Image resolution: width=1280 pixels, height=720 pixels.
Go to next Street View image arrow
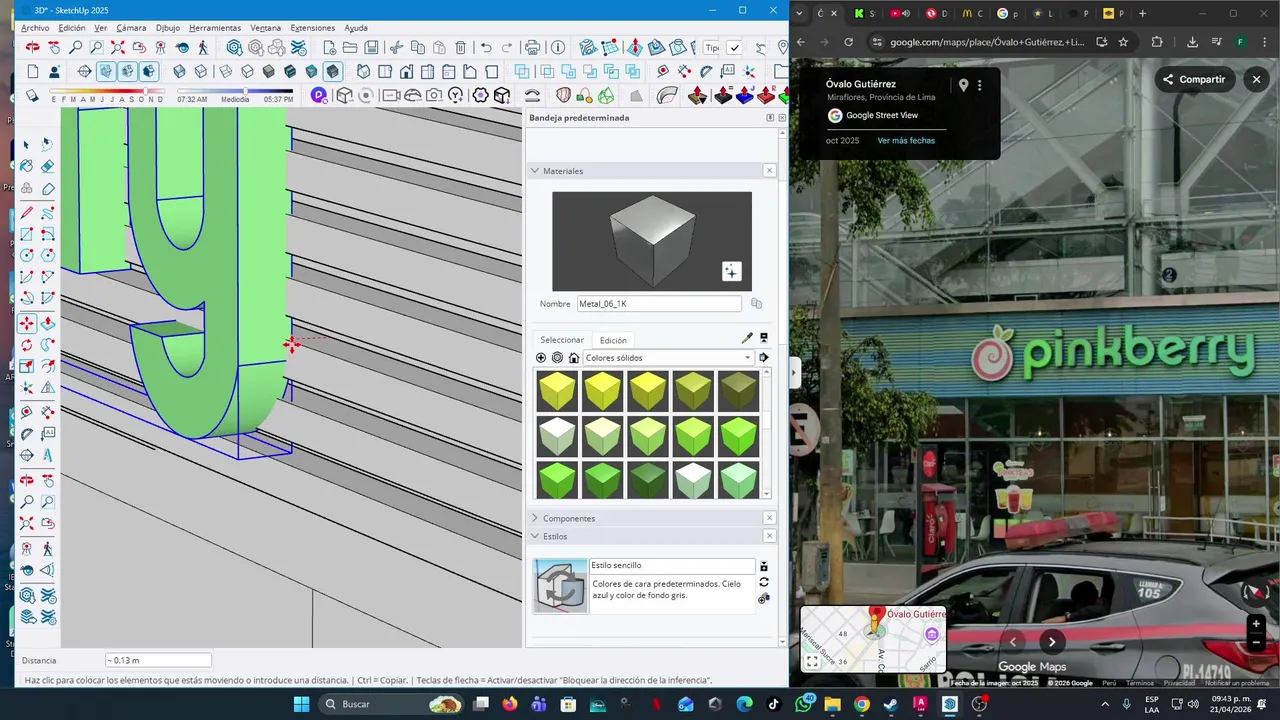(x=1052, y=642)
